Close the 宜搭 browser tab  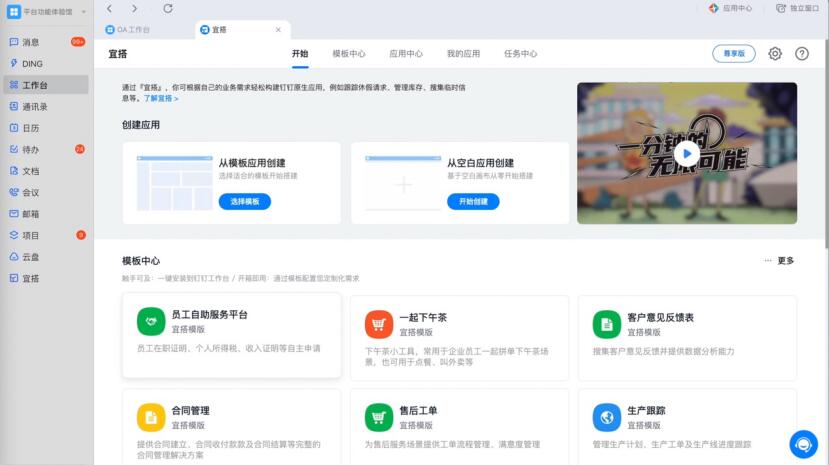pyautogui.click(x=278, y=30)
